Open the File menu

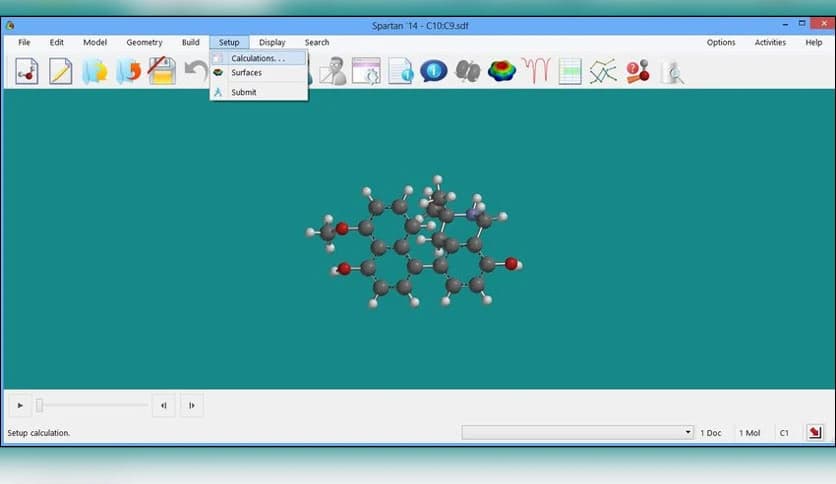[x=24, y=42]
